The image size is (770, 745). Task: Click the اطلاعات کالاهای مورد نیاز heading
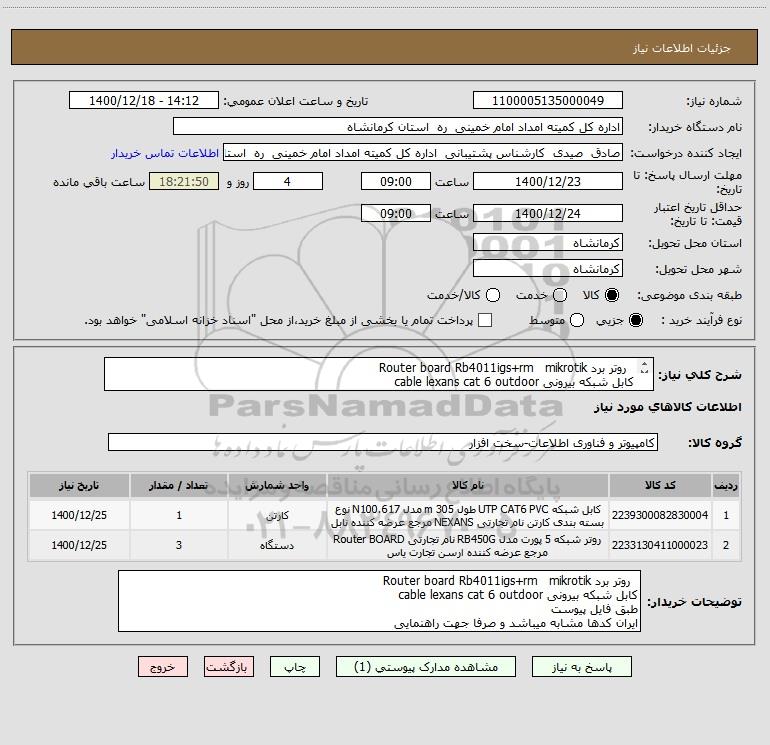pyautogui.click(x=668, y=407)
